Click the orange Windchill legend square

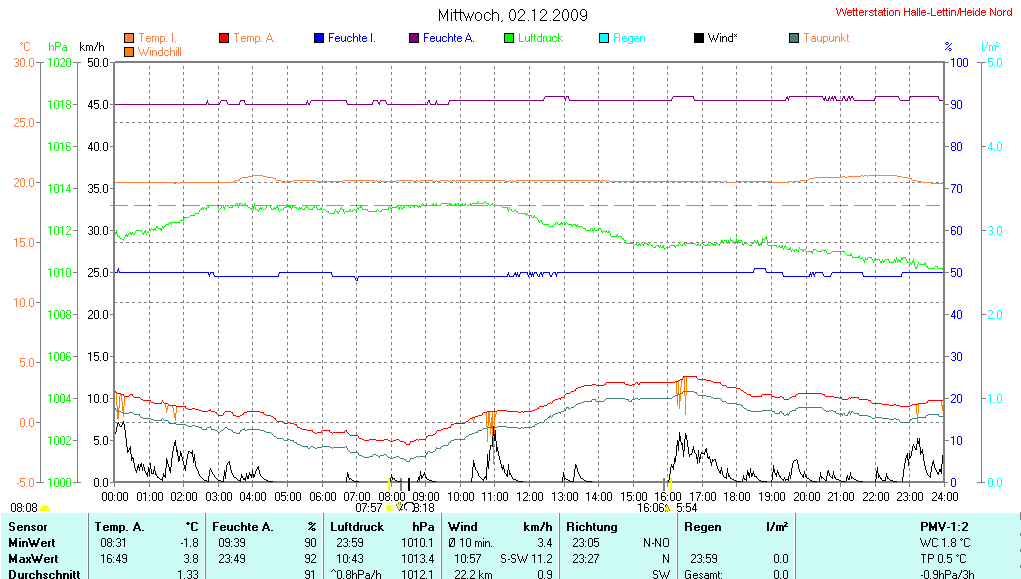pos(129,50)
